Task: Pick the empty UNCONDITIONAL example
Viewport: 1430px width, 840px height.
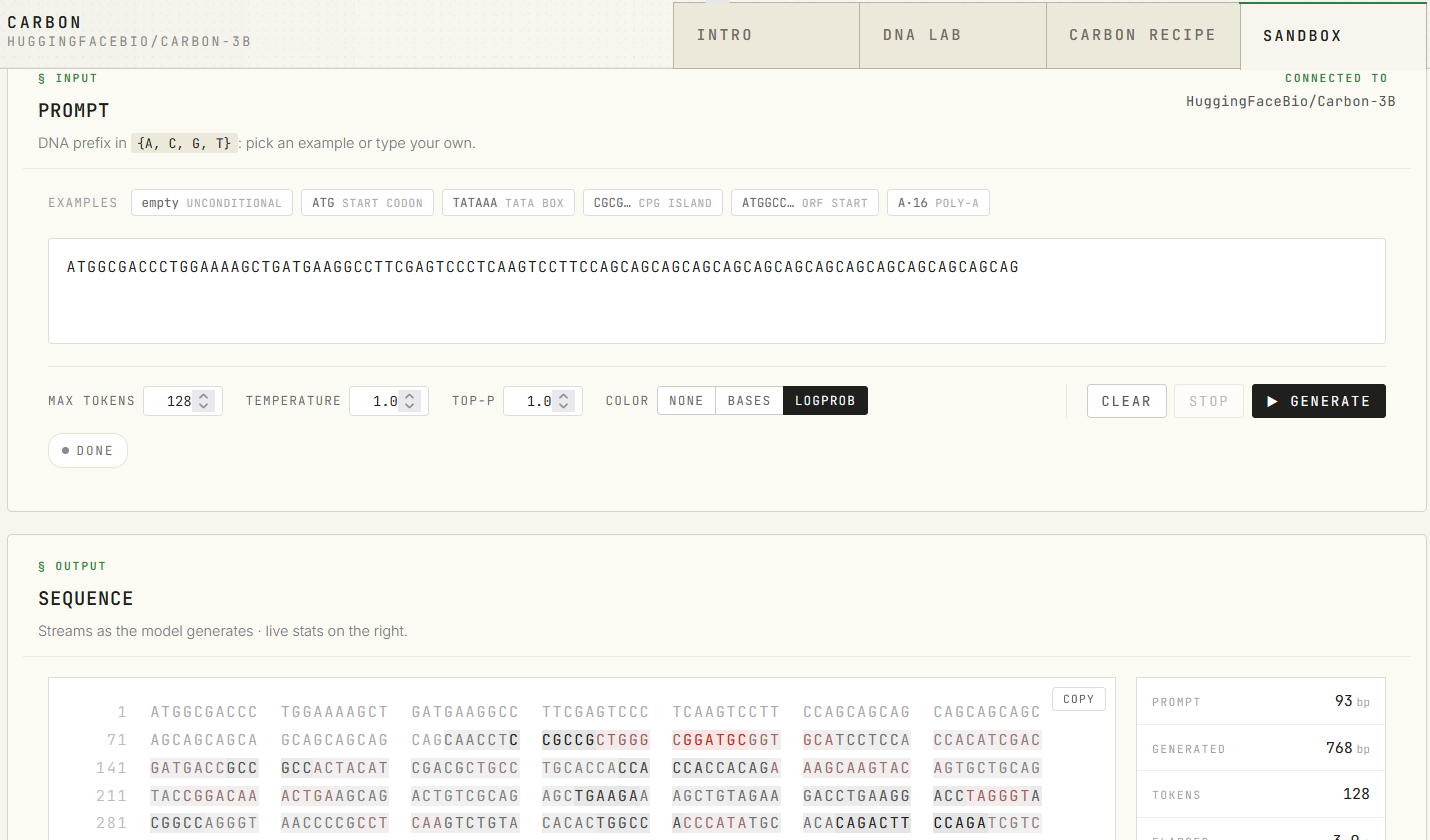Action: (212, 203)
